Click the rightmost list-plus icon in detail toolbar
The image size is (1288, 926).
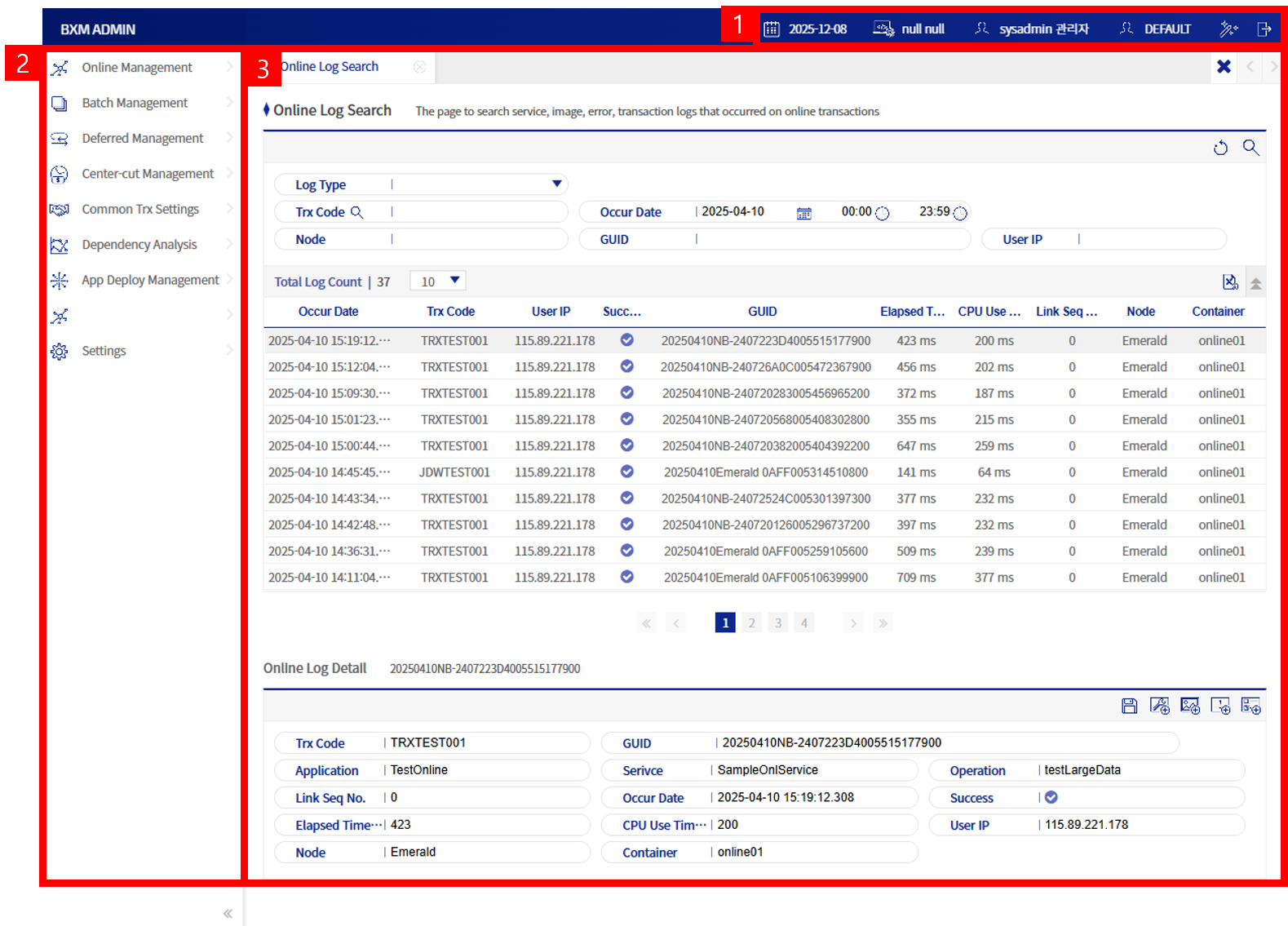tap(1250, 706)
